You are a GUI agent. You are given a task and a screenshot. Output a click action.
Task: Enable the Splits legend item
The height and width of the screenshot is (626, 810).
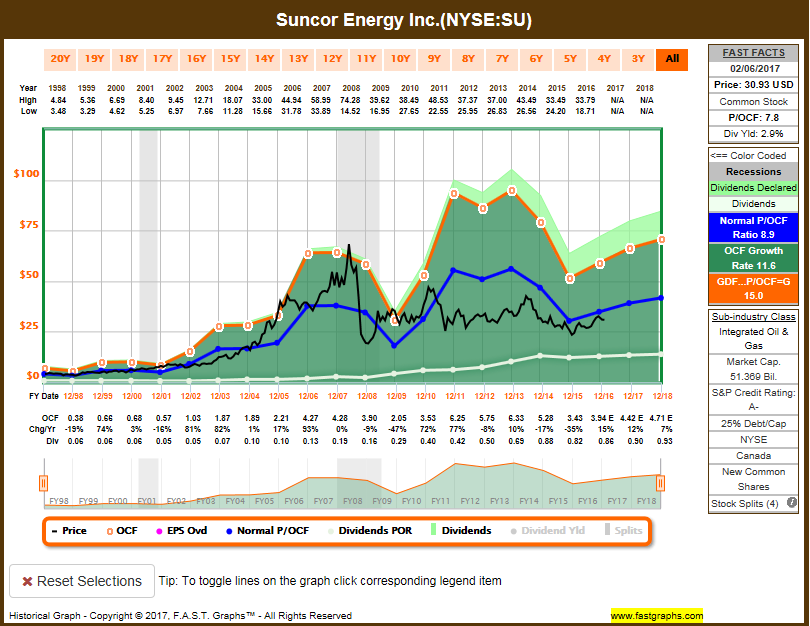pyautogui.click(x=620, y=530)
